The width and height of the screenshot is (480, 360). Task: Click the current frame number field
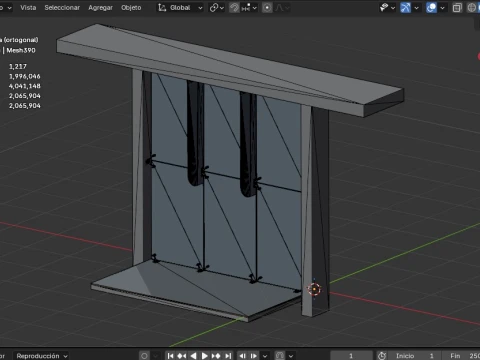tap(351, 356)
